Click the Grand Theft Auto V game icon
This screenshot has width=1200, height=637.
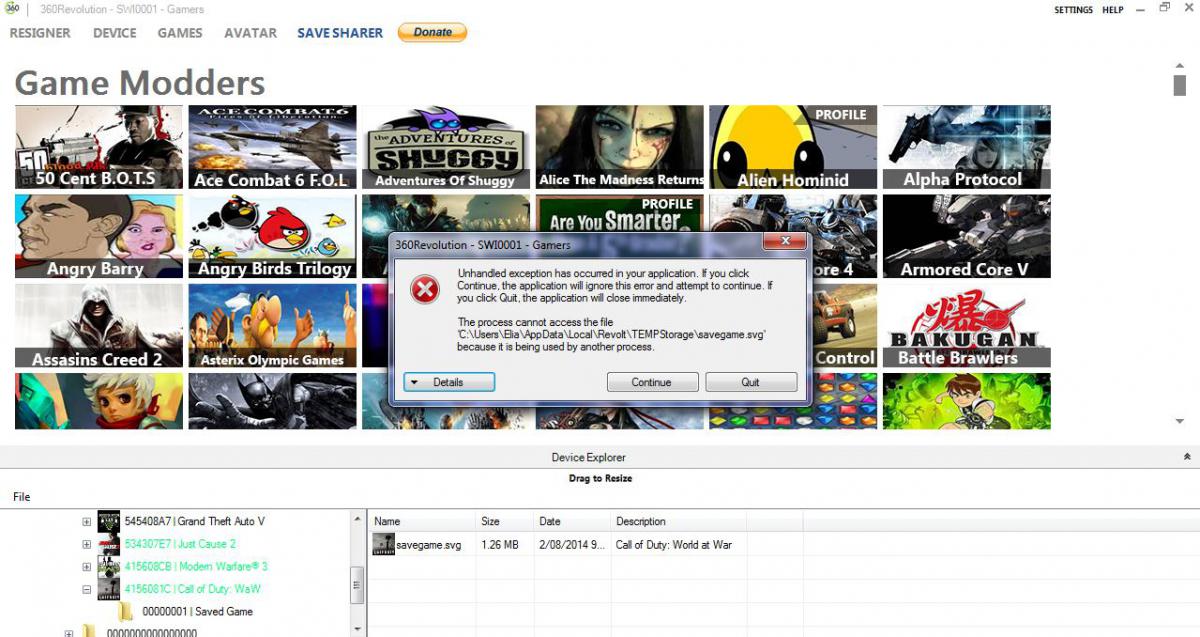click(109, 521)
